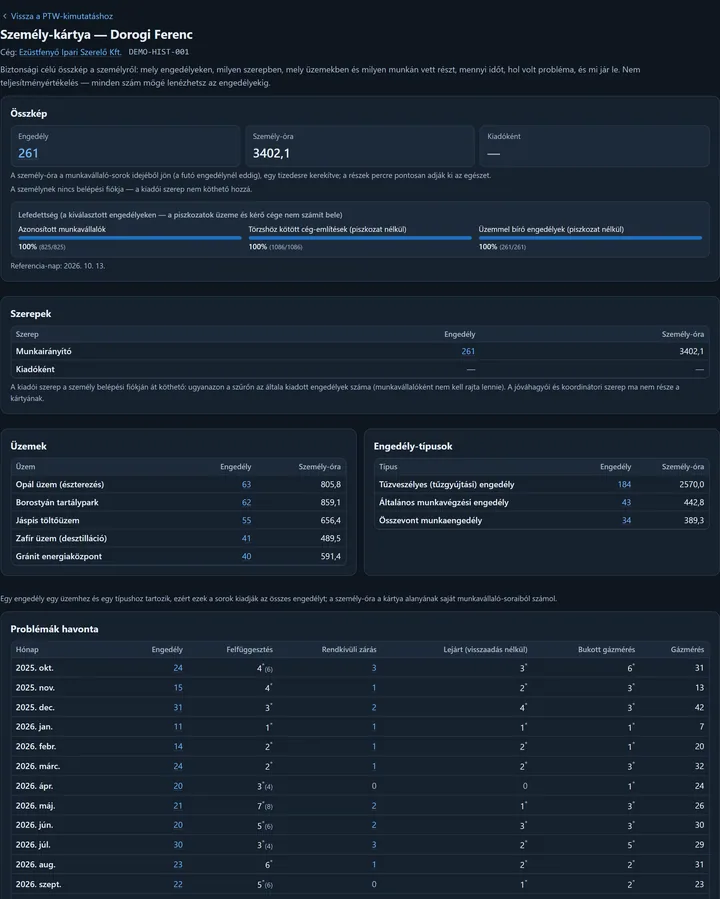This screenshot has height=899, width=720.
Task: Click the 859,1 person-hours for Borostyán tartálypark
Action: coord(330,502)
